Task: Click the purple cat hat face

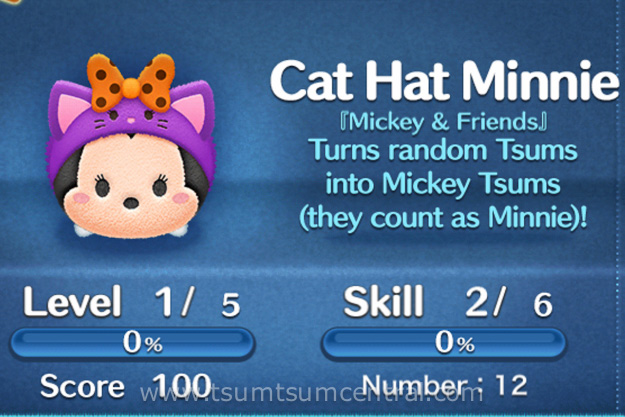Action: click(131, 118)
